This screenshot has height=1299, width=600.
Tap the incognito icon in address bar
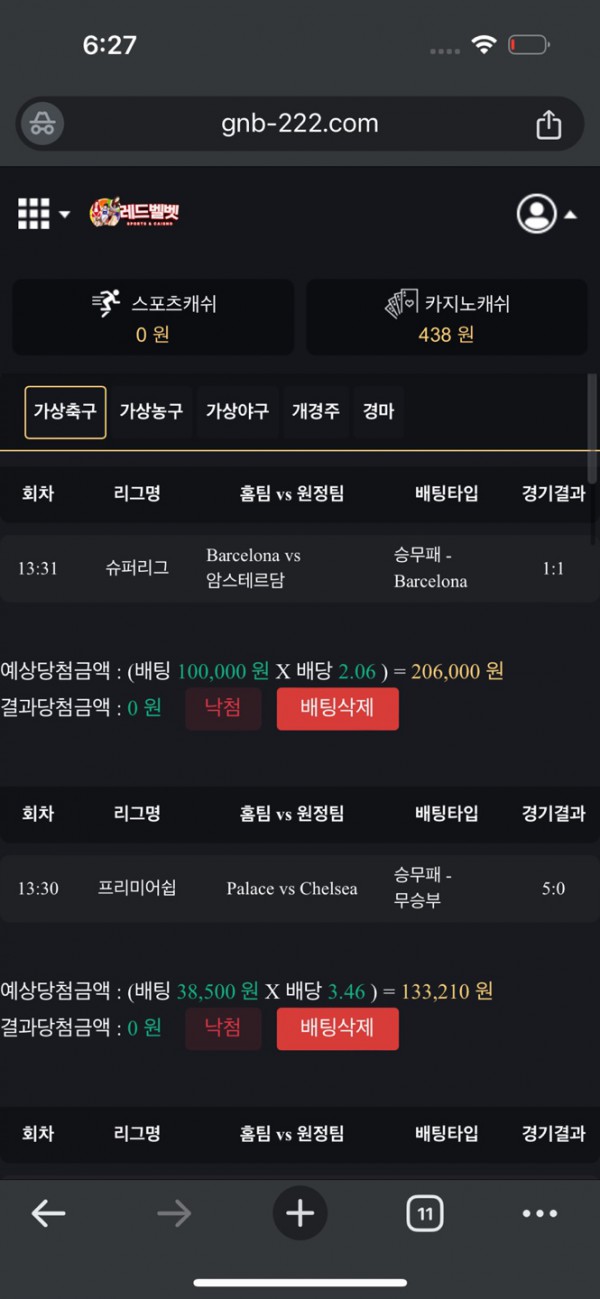click(42, 124)
